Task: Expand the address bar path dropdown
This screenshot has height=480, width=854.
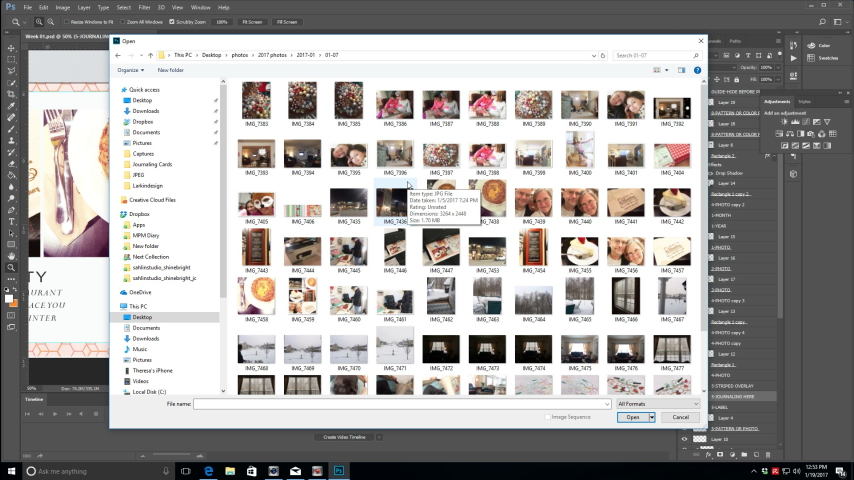Action: [x=594, y=56]
